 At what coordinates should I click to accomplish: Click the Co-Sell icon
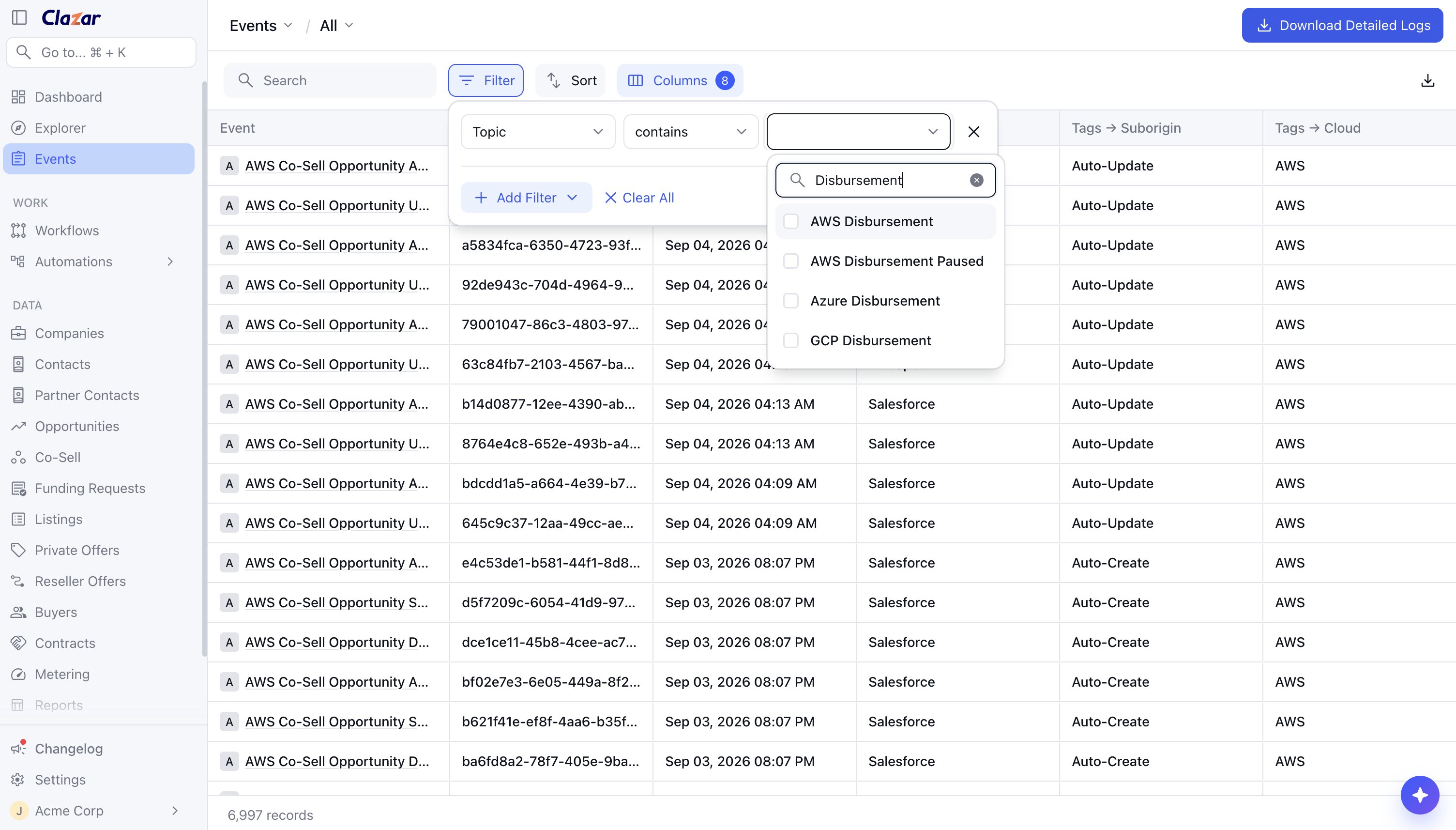point(18,457)
